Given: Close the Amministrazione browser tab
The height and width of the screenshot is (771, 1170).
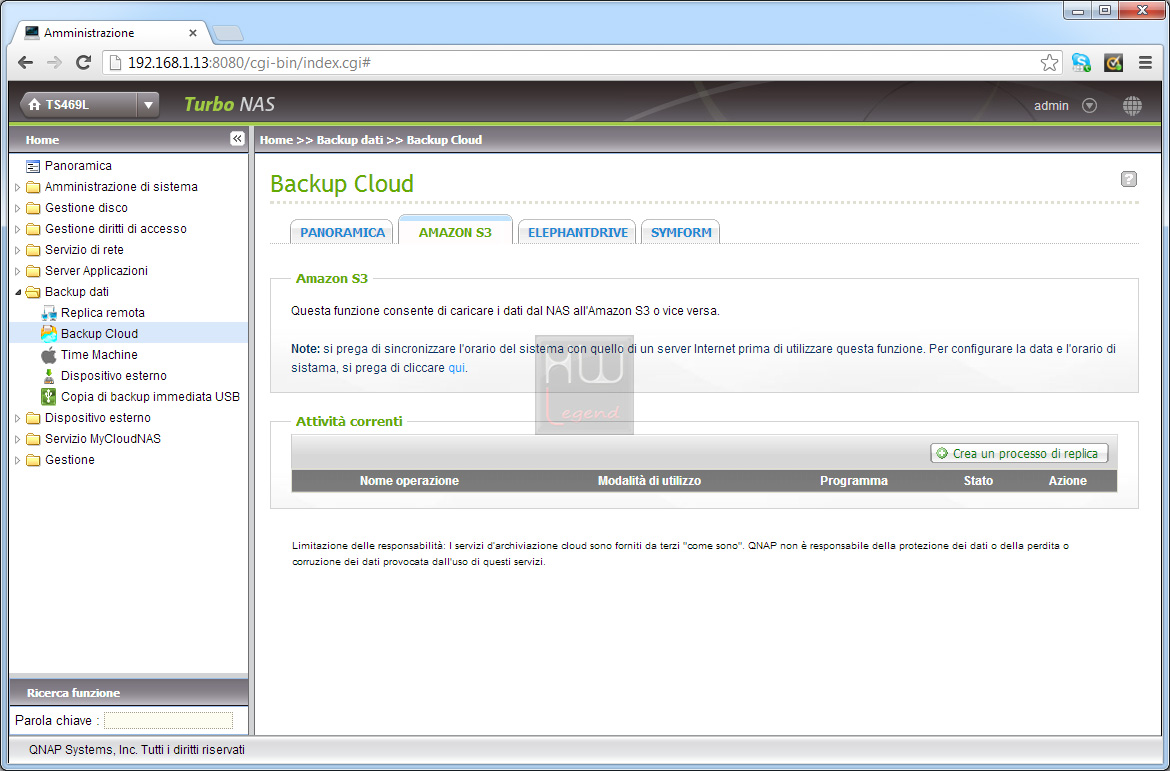Looking at the screenshot, I should point(193,33).
